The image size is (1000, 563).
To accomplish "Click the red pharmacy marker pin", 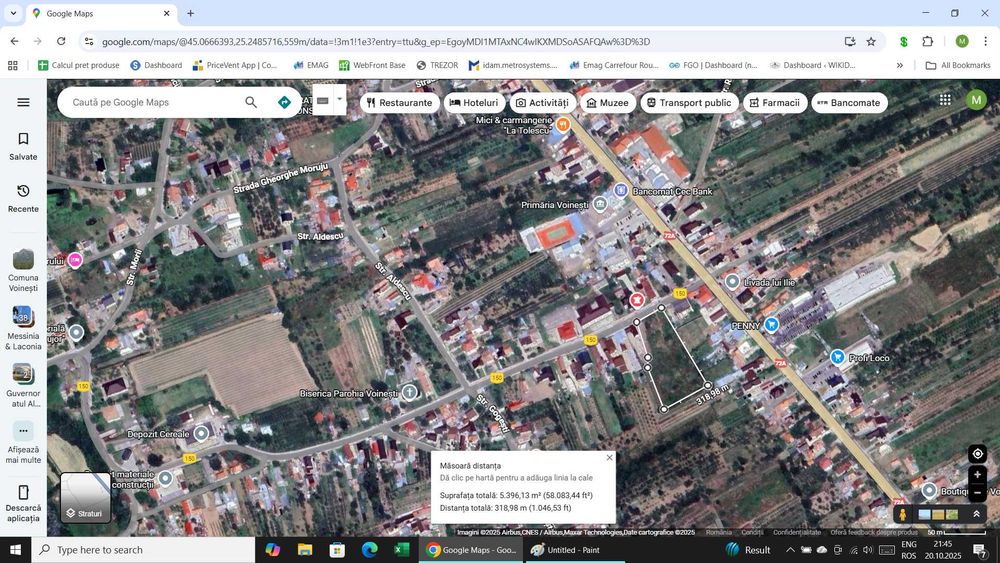I will click(x=636, y=300).
